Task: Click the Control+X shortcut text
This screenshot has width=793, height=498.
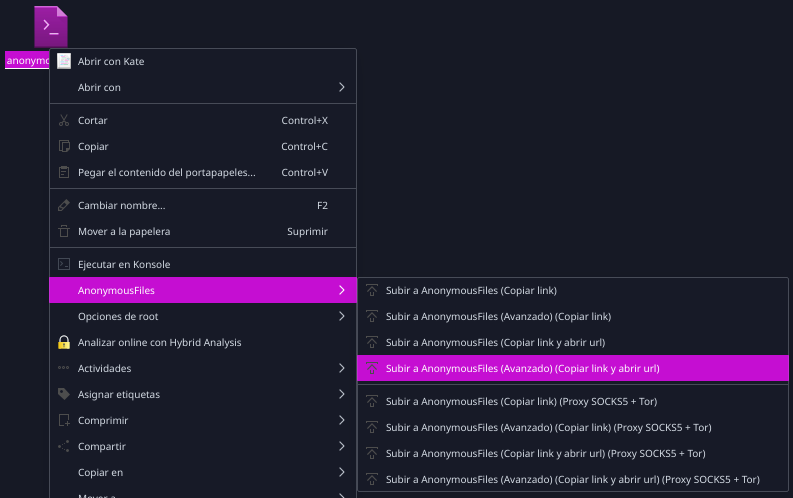Action: [x=304, y=120]
